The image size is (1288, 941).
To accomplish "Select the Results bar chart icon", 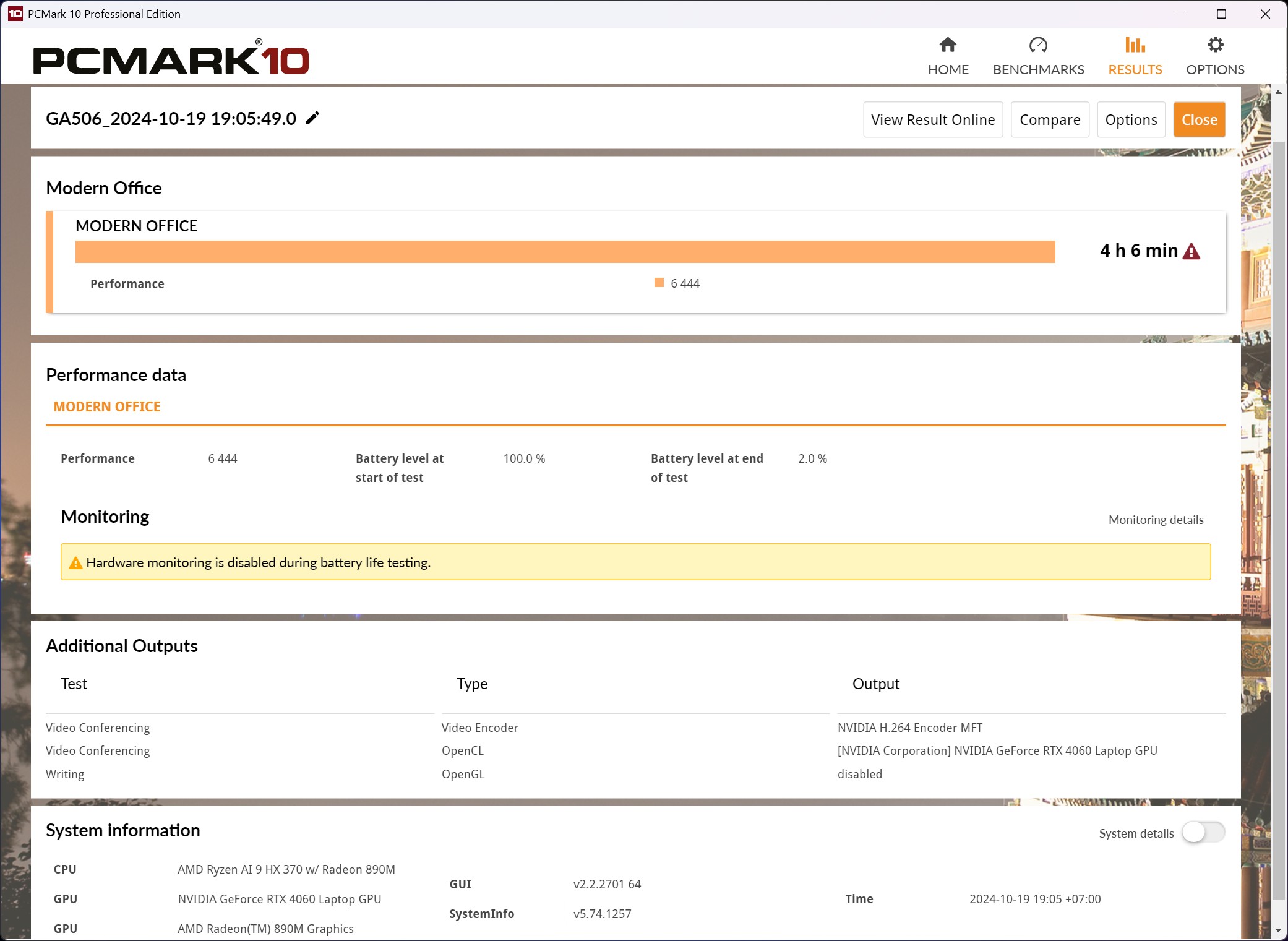I will (x=1135, y=45).
